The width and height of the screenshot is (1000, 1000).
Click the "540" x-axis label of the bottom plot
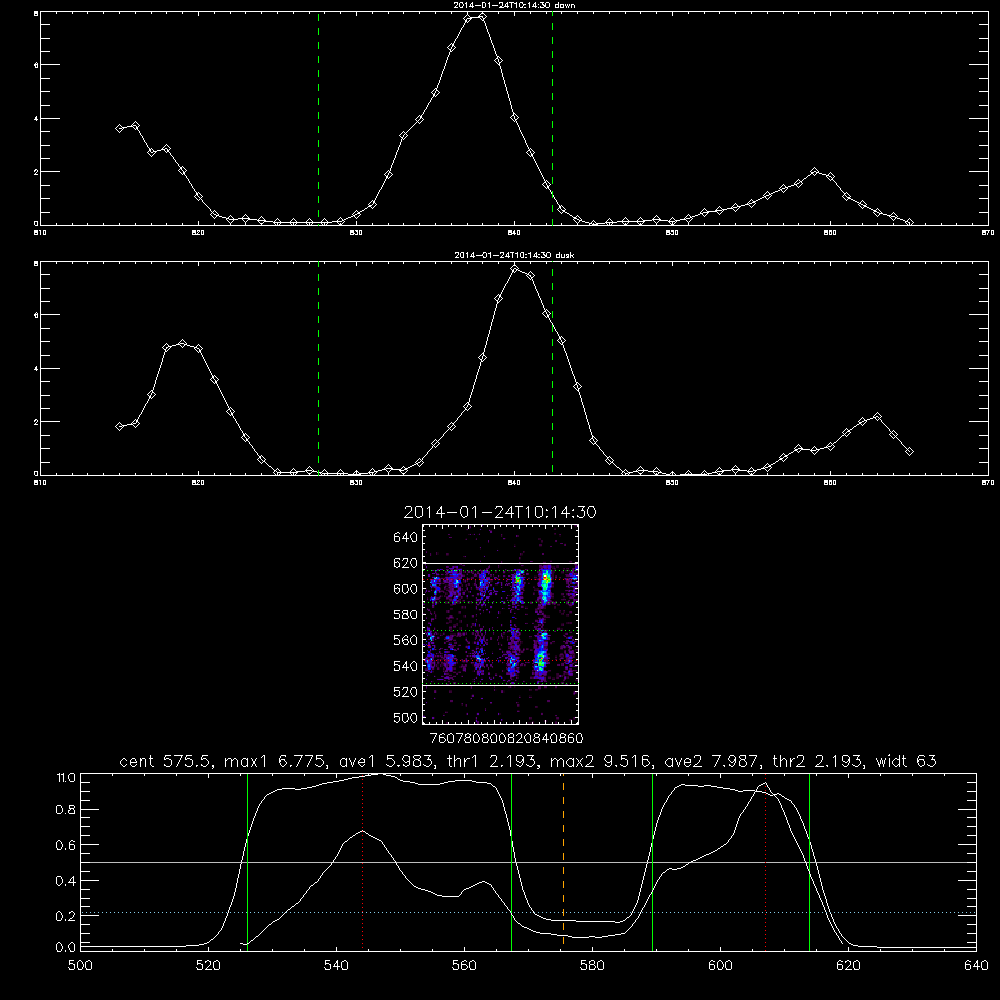click(x=336, y=966)
